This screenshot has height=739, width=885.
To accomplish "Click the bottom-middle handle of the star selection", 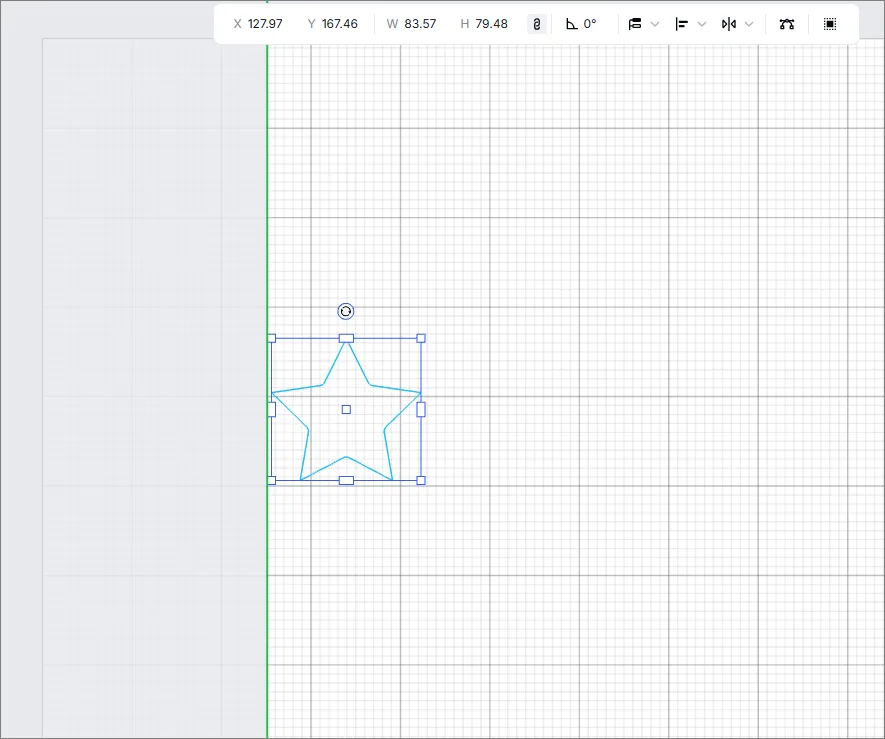I will (x=346, y=480).
